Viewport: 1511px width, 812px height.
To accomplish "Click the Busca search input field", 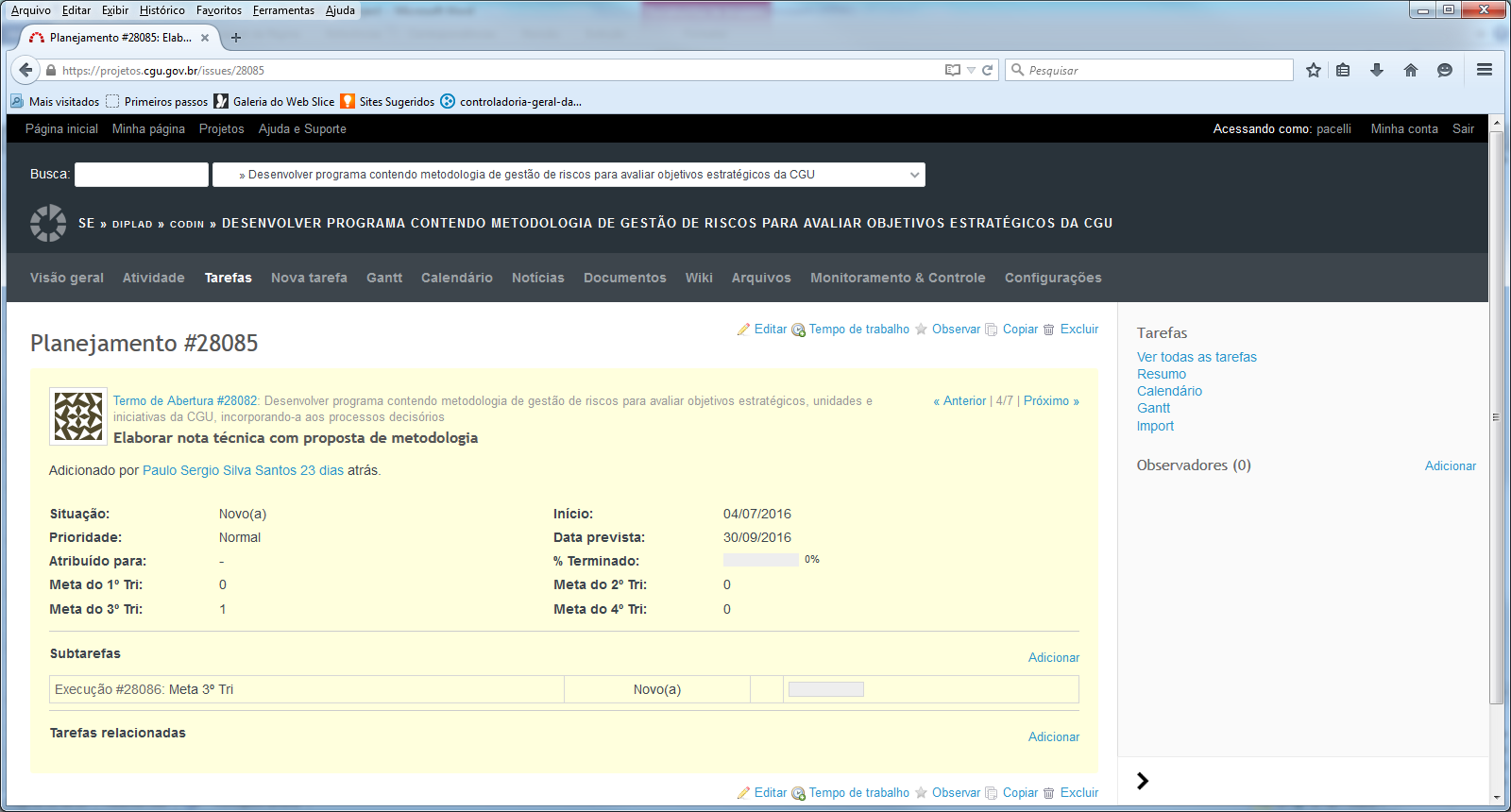I will 142,175.
